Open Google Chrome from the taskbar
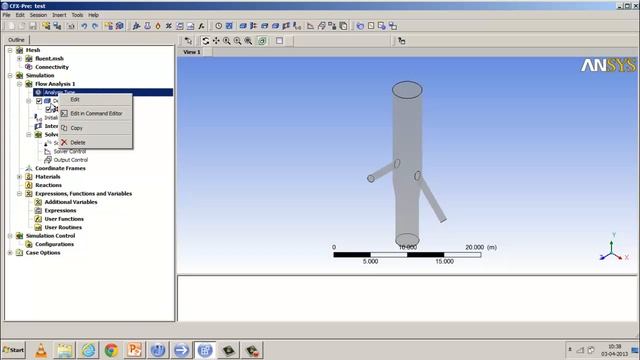Screen dimensions: 640x360 111,350
